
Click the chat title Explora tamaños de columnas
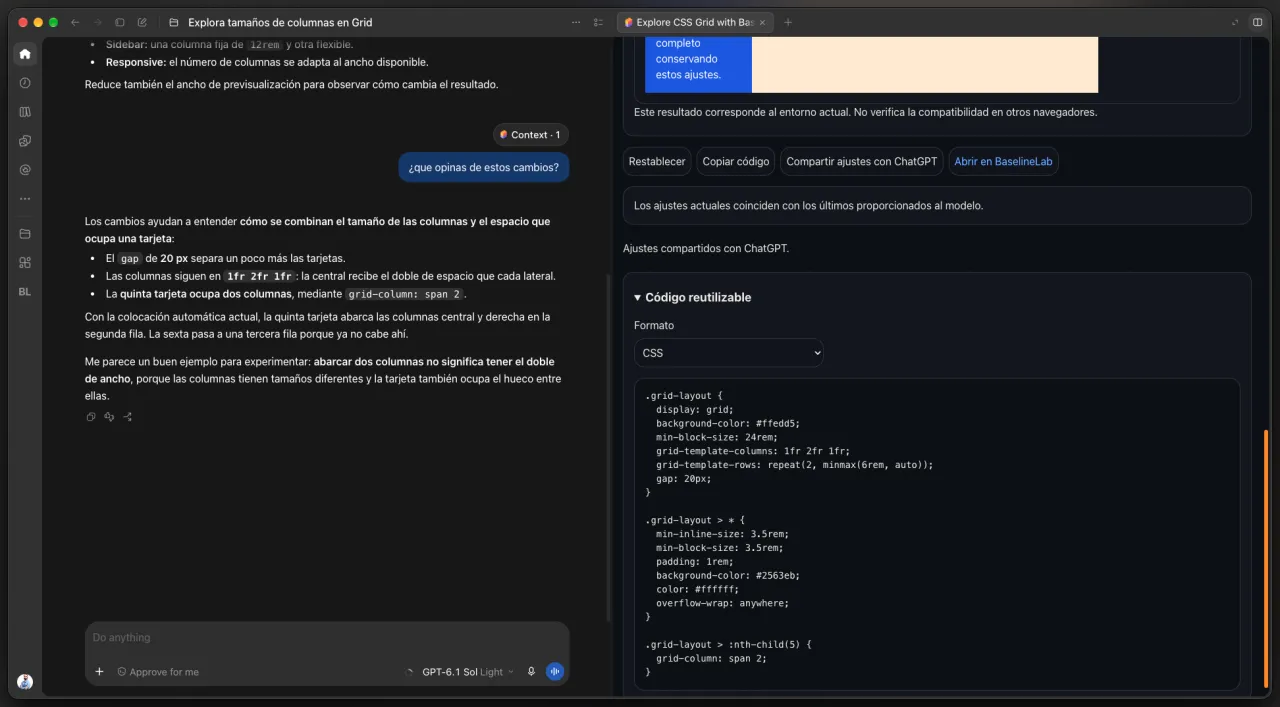point(280,22)
